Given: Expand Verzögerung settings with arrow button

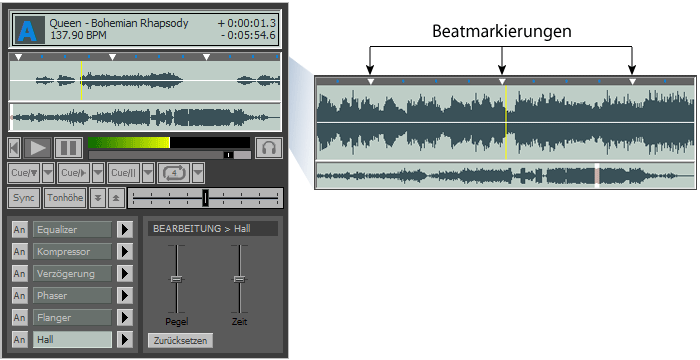Looking at the screenshot, I should click(125, 273).
